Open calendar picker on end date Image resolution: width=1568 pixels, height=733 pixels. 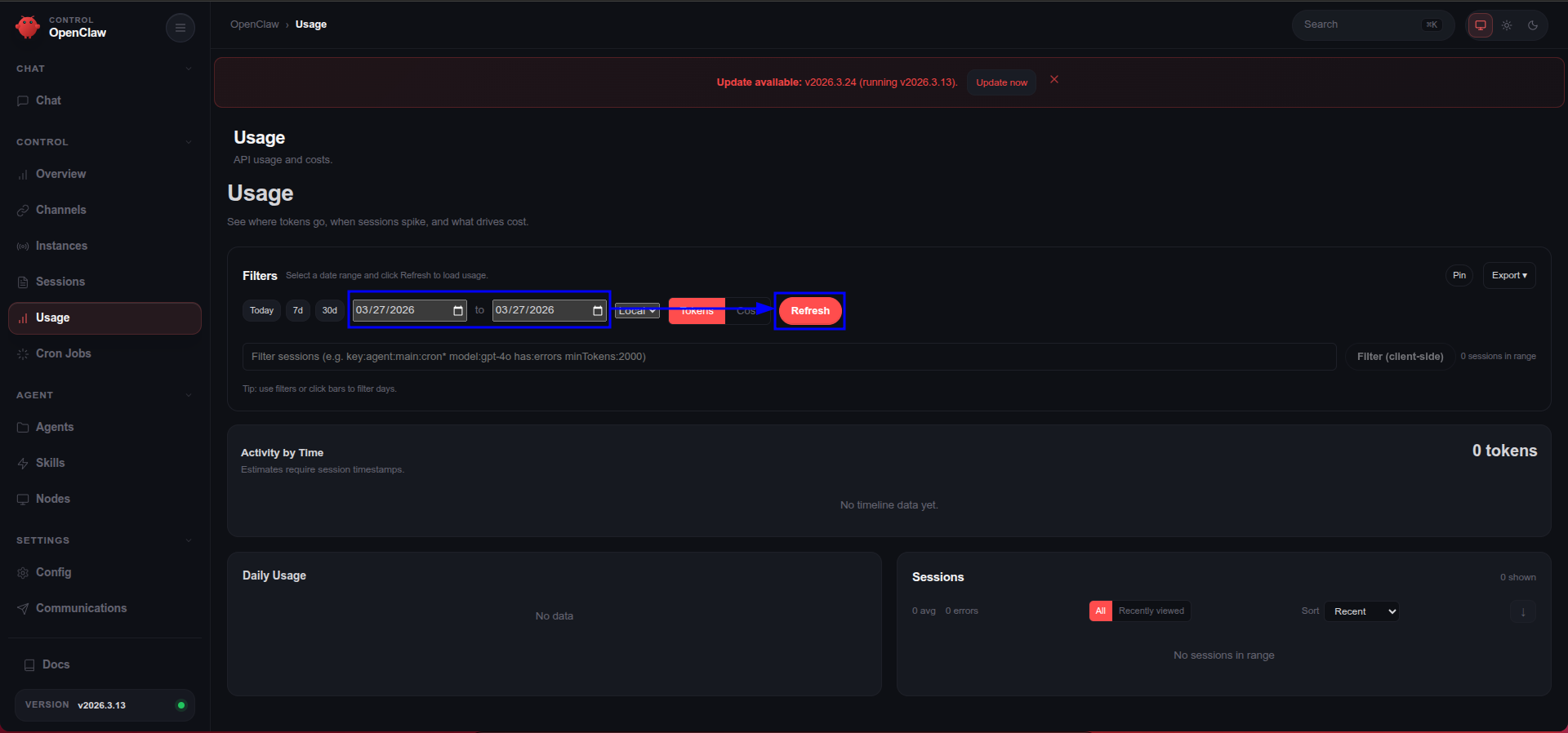coord(598,311)
